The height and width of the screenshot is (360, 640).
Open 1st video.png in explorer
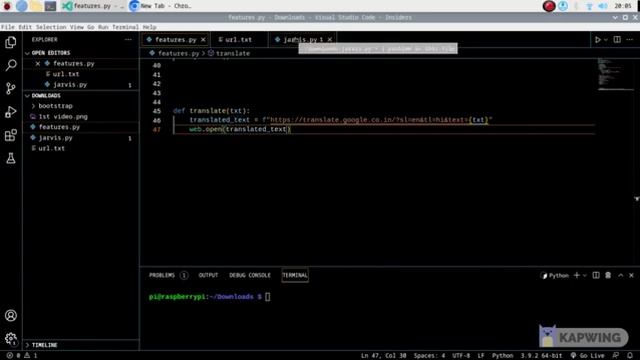(x=63, y=116)
